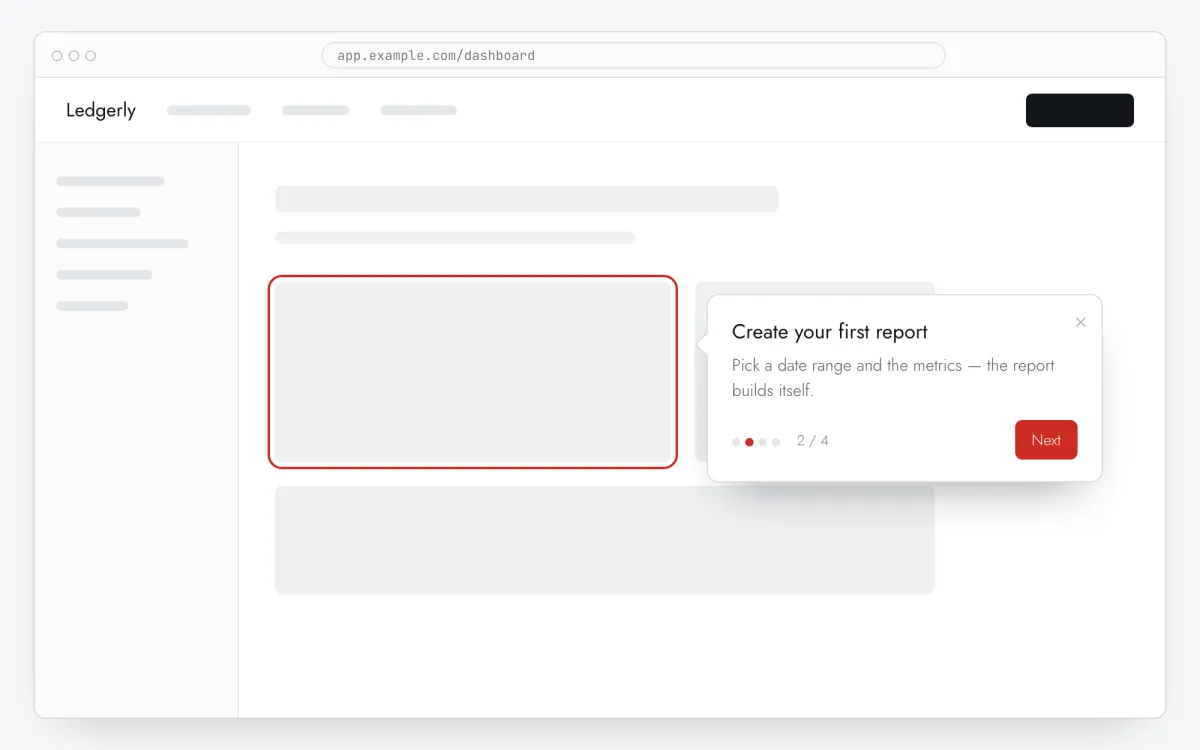This screenshot has width=1200, height=750.
Task: Click the active red step dot in the popover
Action: click(x=749, y=442)
